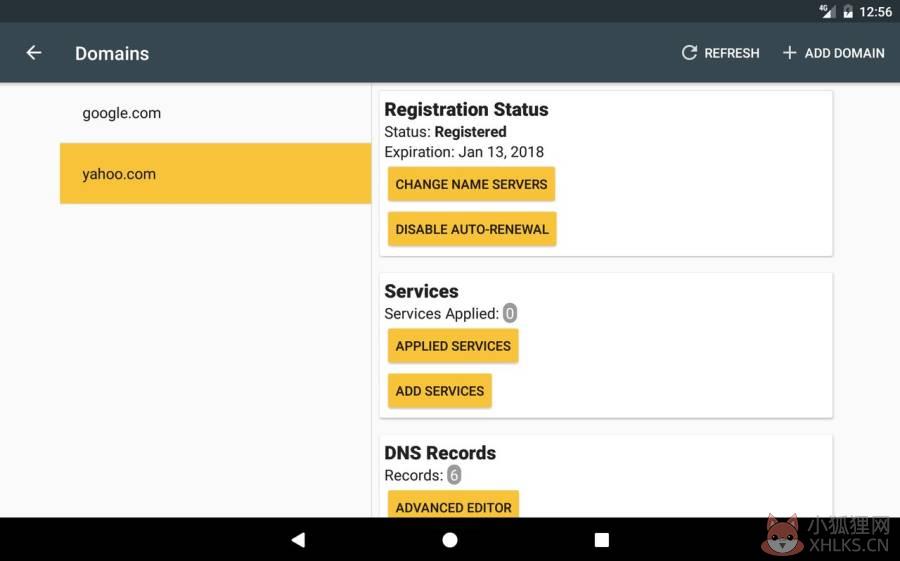Click the ADD DOMAIN text label
The image size is (900, 561).
(x=844, y=53)
